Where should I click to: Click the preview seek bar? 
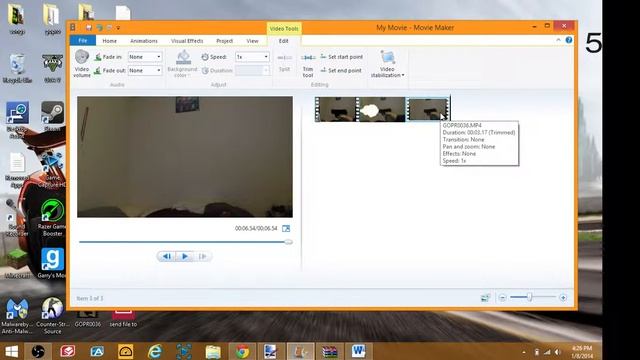click(186, 242)
